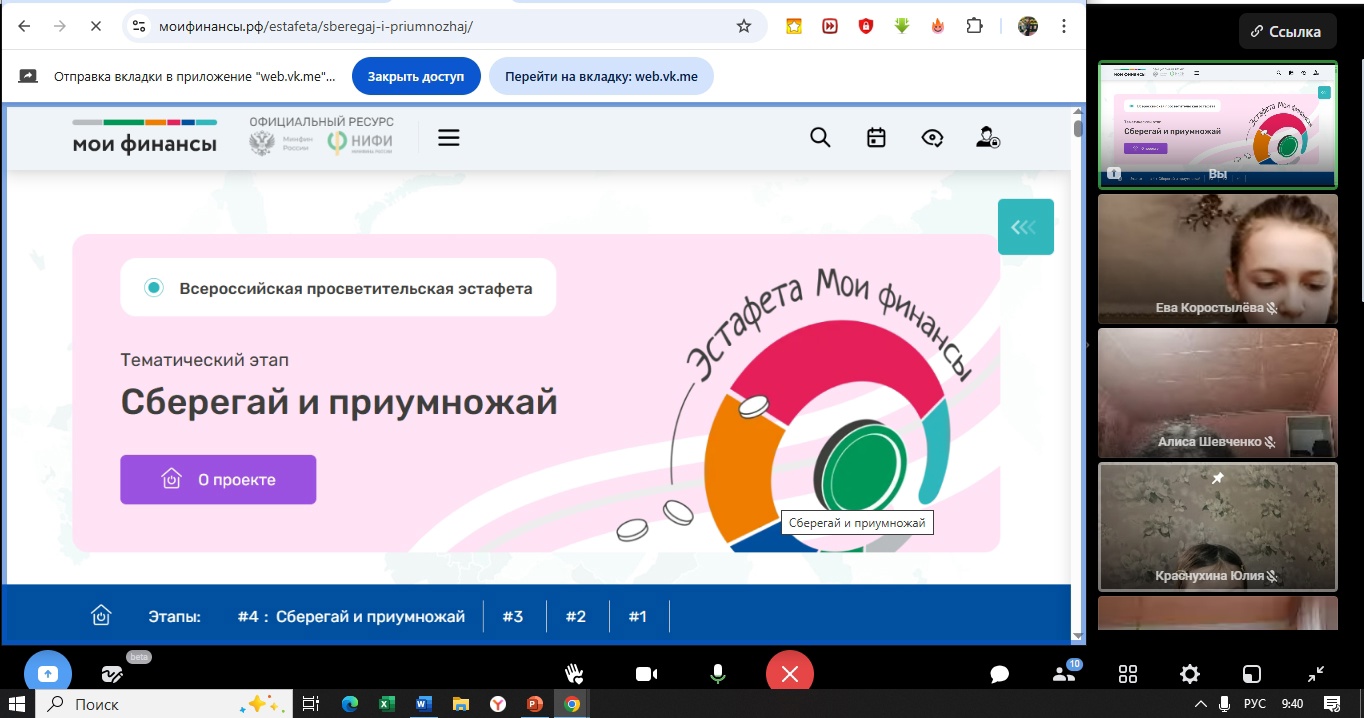Open the red fast-forward extension icon
The height and width of the screenshot is (718, 1364).
click(x=830, y=27)
